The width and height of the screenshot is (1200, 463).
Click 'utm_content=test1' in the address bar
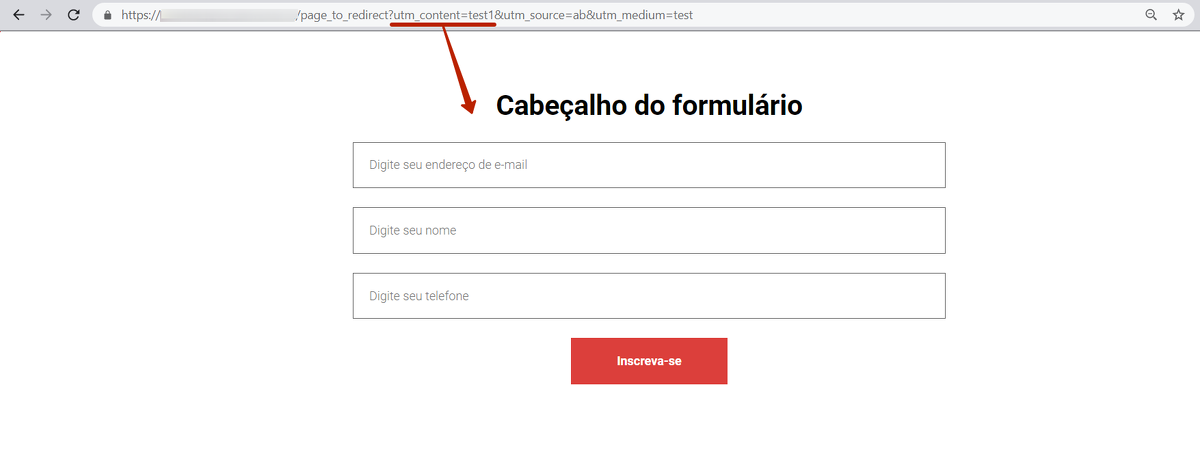[444, 16]
